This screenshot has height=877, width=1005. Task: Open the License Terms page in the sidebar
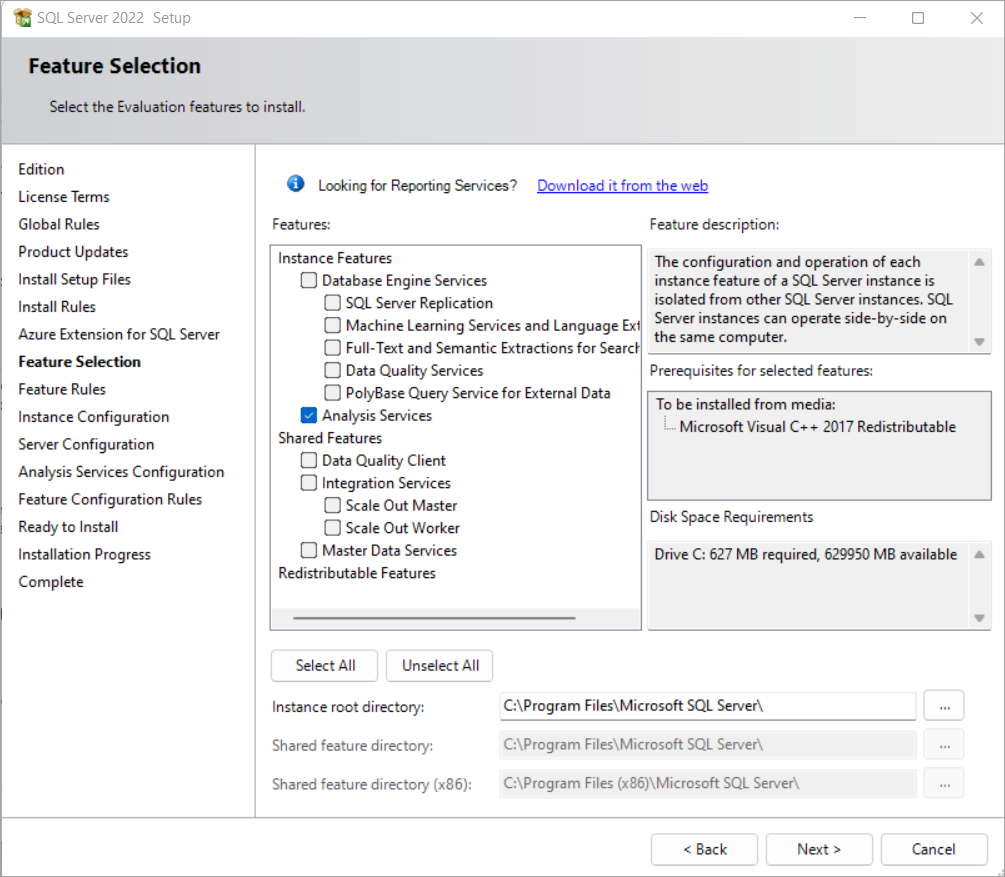(63, 196)
